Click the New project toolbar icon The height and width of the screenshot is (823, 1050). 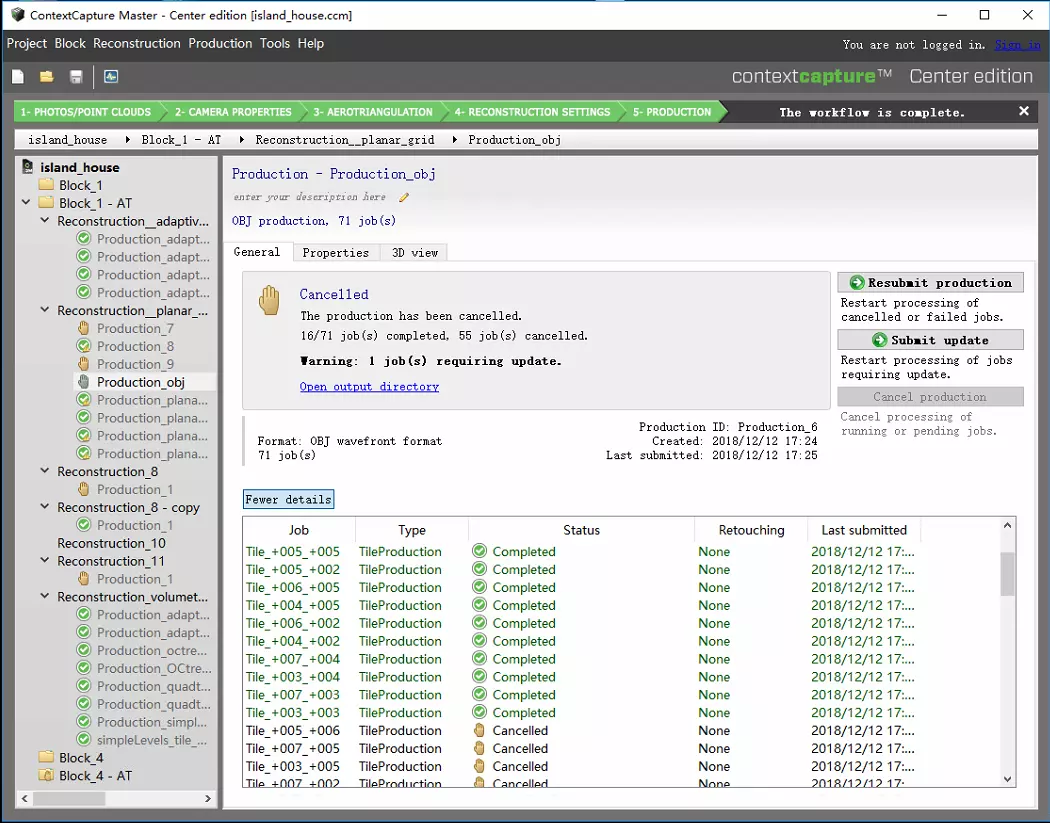point(18,76)
